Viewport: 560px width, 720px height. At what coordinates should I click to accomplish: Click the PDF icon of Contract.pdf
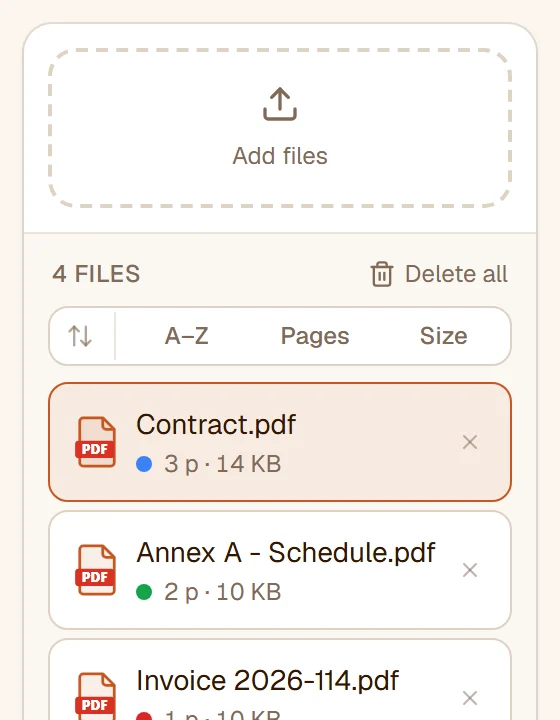click(x=95, y=442)
